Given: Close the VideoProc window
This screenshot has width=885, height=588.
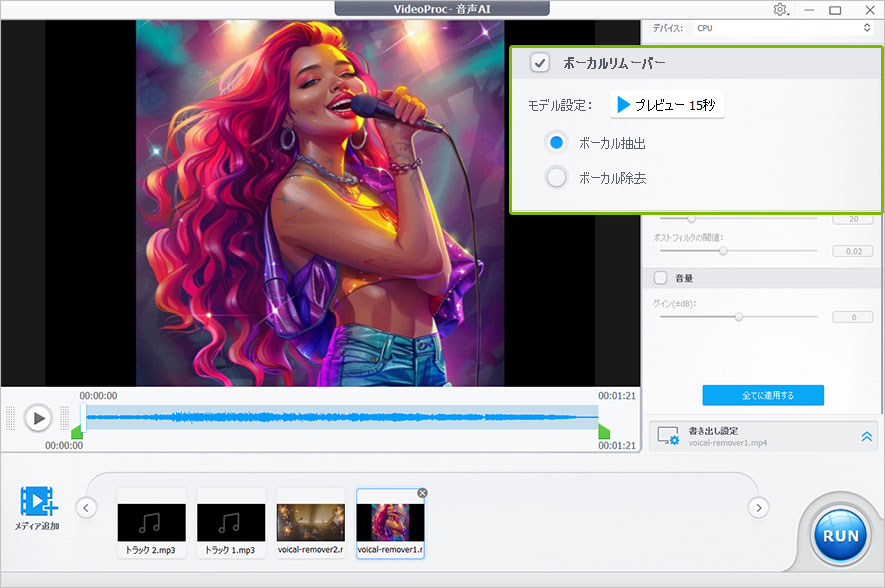Looking at the screenshot, I should point(870,10).
